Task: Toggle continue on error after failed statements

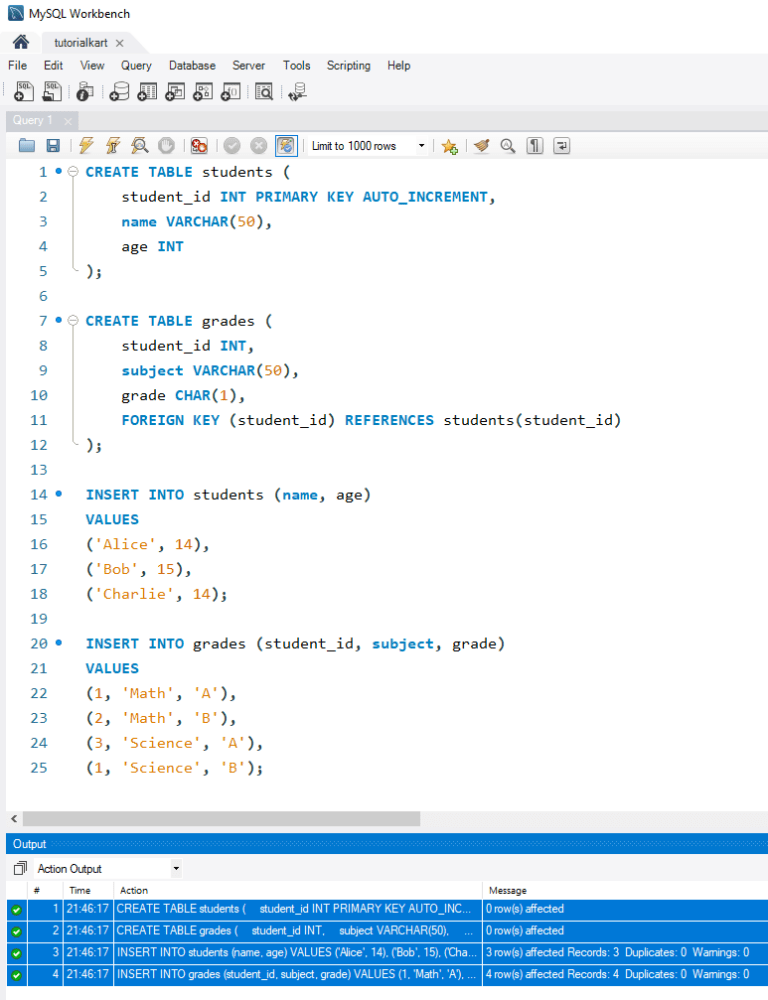Action: (199, 146)
